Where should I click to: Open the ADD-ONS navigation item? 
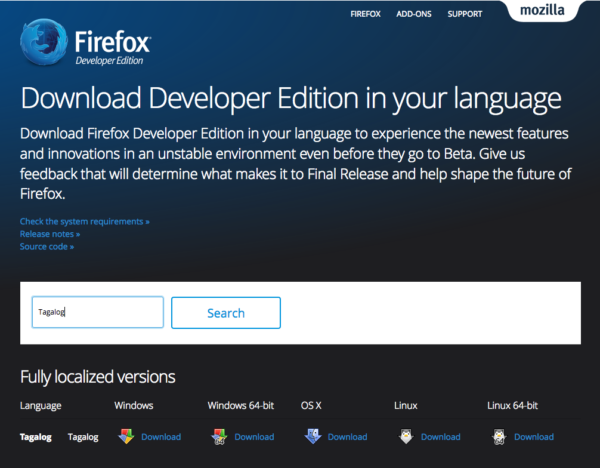(x=414, y=14)
